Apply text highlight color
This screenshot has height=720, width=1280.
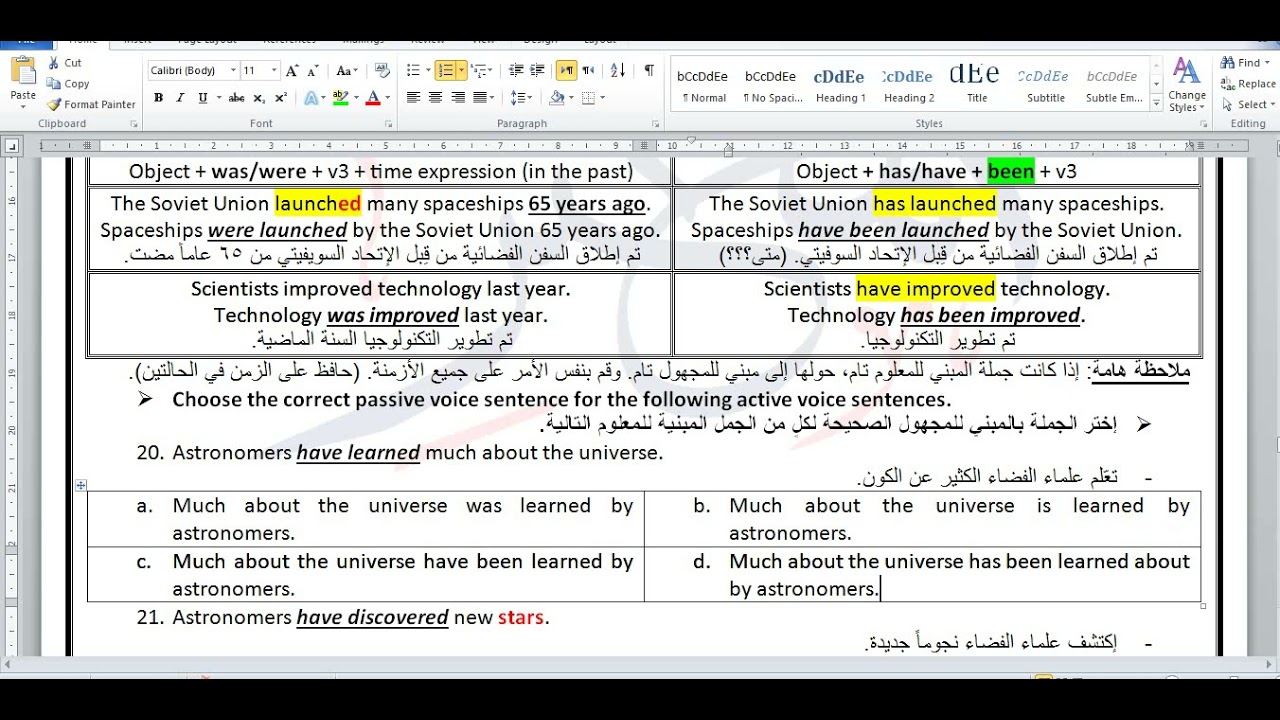(x=340, y=98)
